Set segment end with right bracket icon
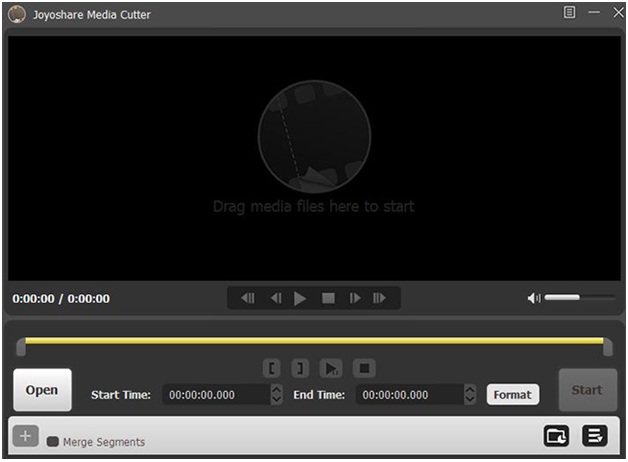This screenshot has height=462, width=628. tap(300, 368)
